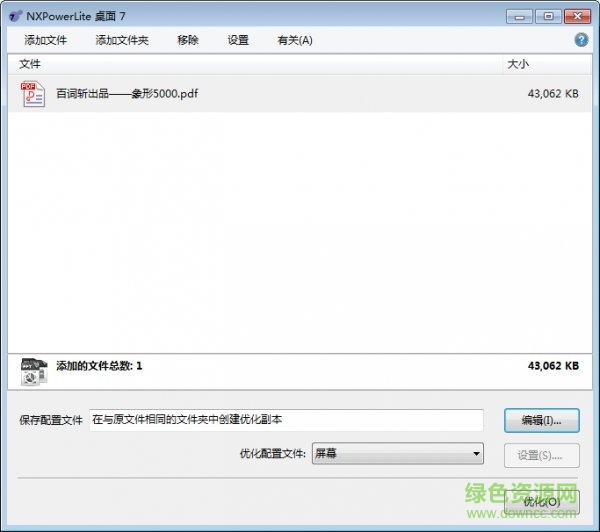Click the 编辑(I)... button

click(541, 421)
